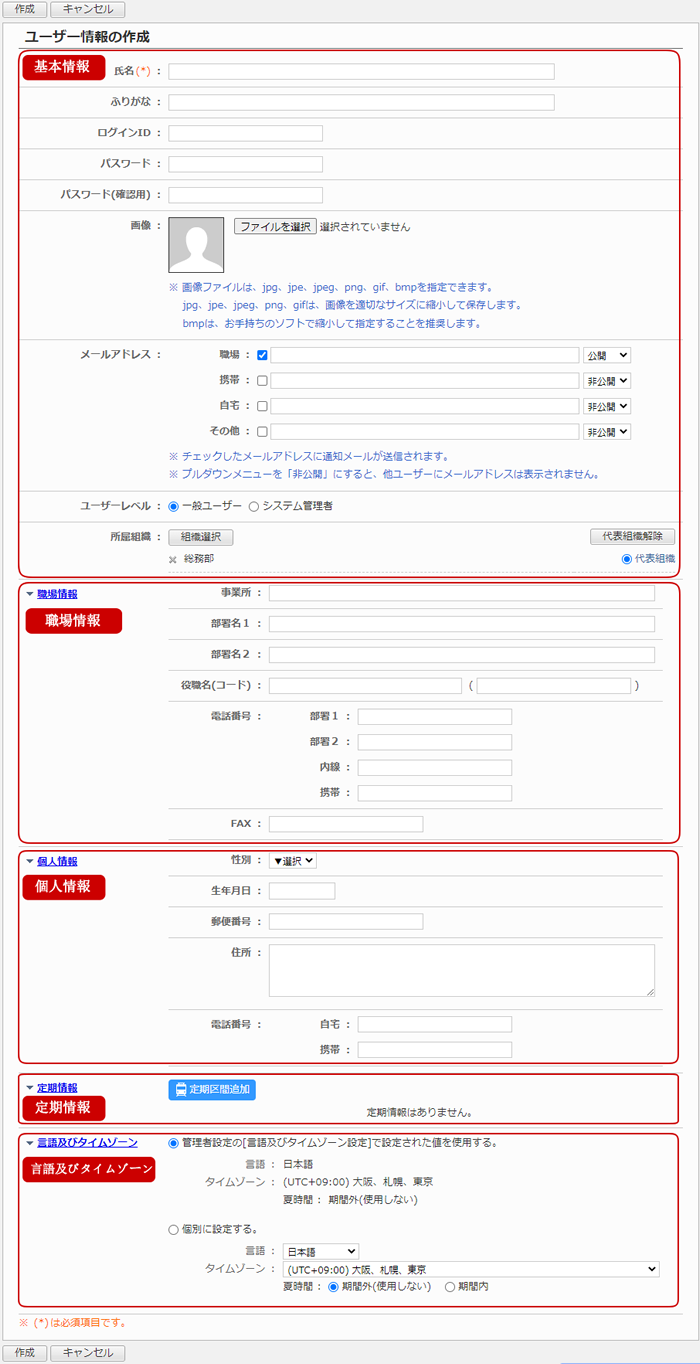Click the top キャンセル button
Image resolution: width=700 pixels, height=1364 pixels.
pos(88,9)
